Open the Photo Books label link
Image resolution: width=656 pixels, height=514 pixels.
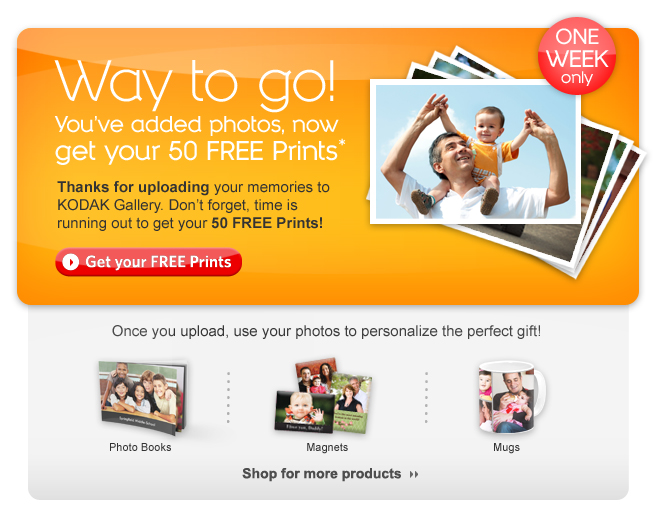coord(140,447)
